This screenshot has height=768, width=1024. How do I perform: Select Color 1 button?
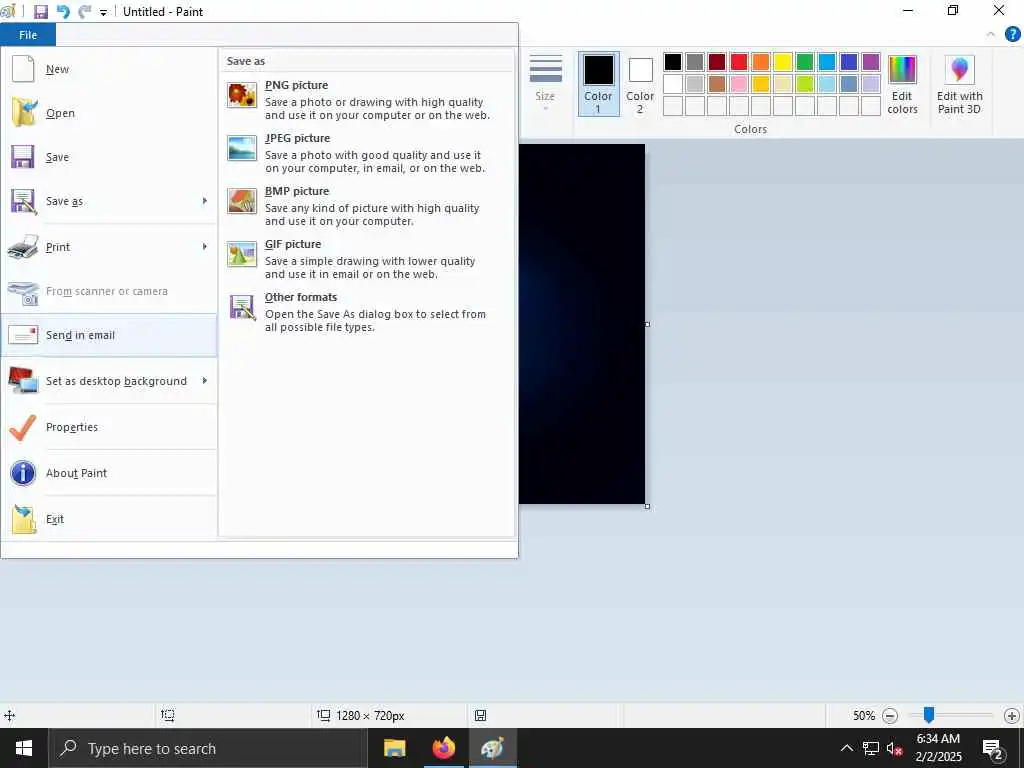point(598,84)
